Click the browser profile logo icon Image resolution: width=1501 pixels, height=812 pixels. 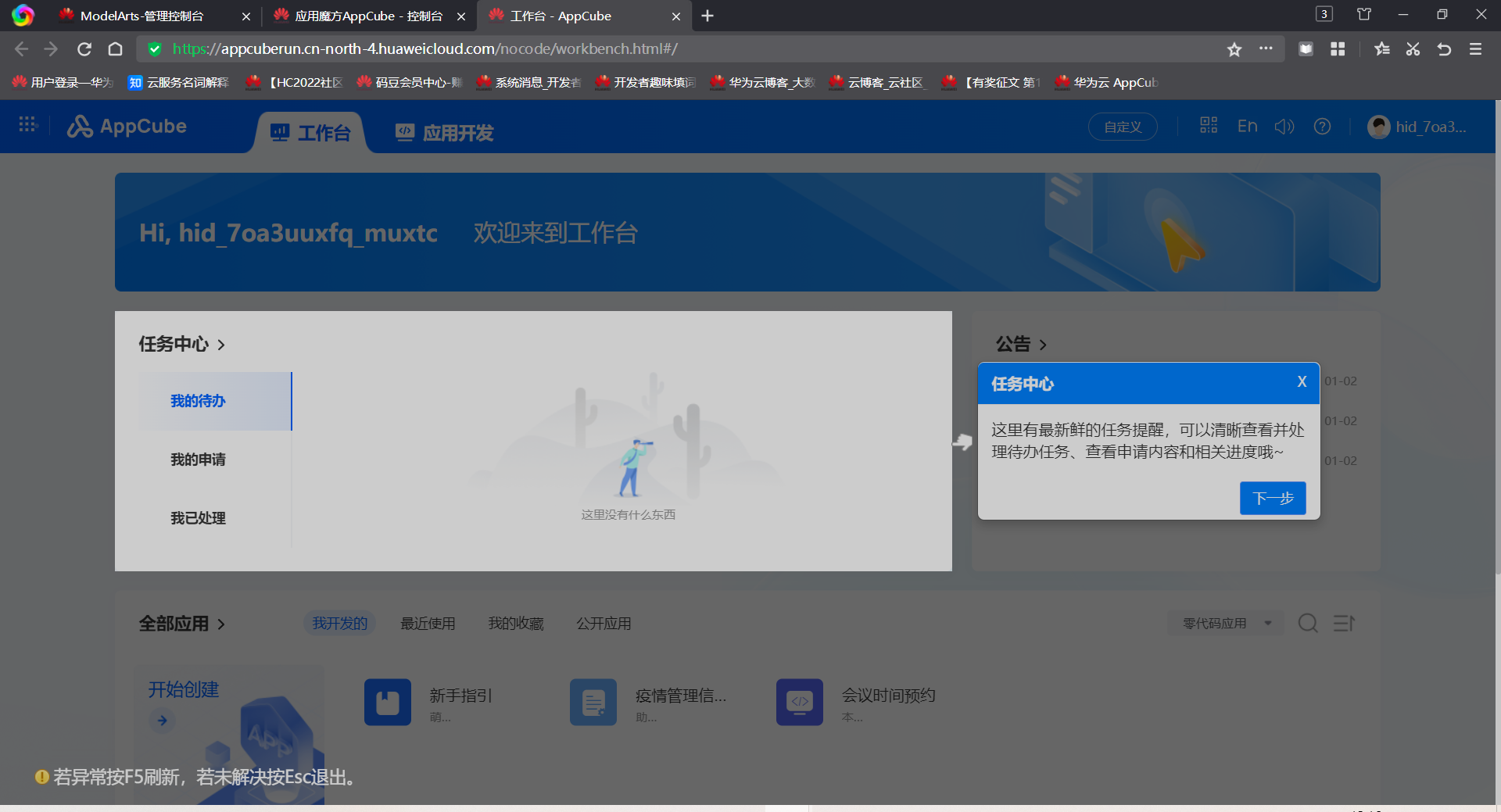point(23,16)
